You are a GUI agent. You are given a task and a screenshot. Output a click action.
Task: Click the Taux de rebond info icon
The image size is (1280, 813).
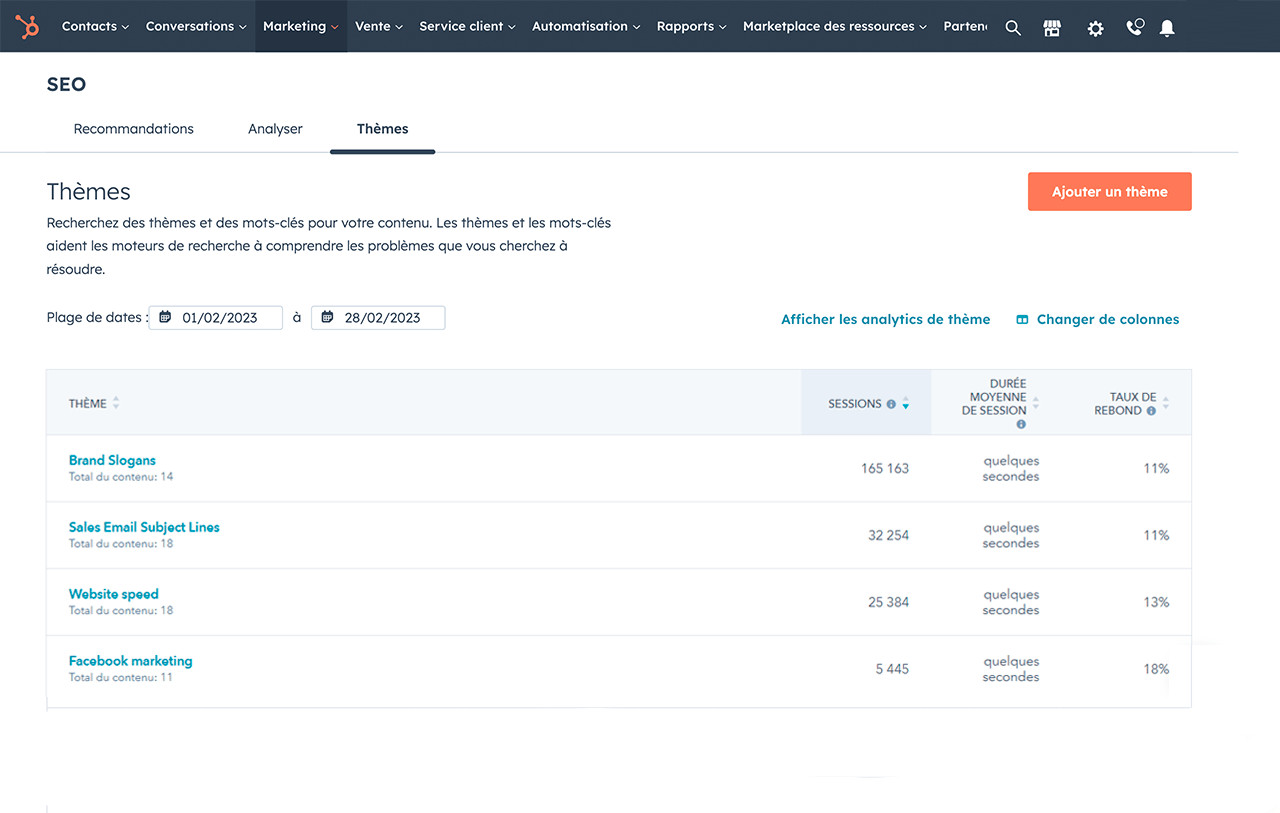pos(1151,411)
